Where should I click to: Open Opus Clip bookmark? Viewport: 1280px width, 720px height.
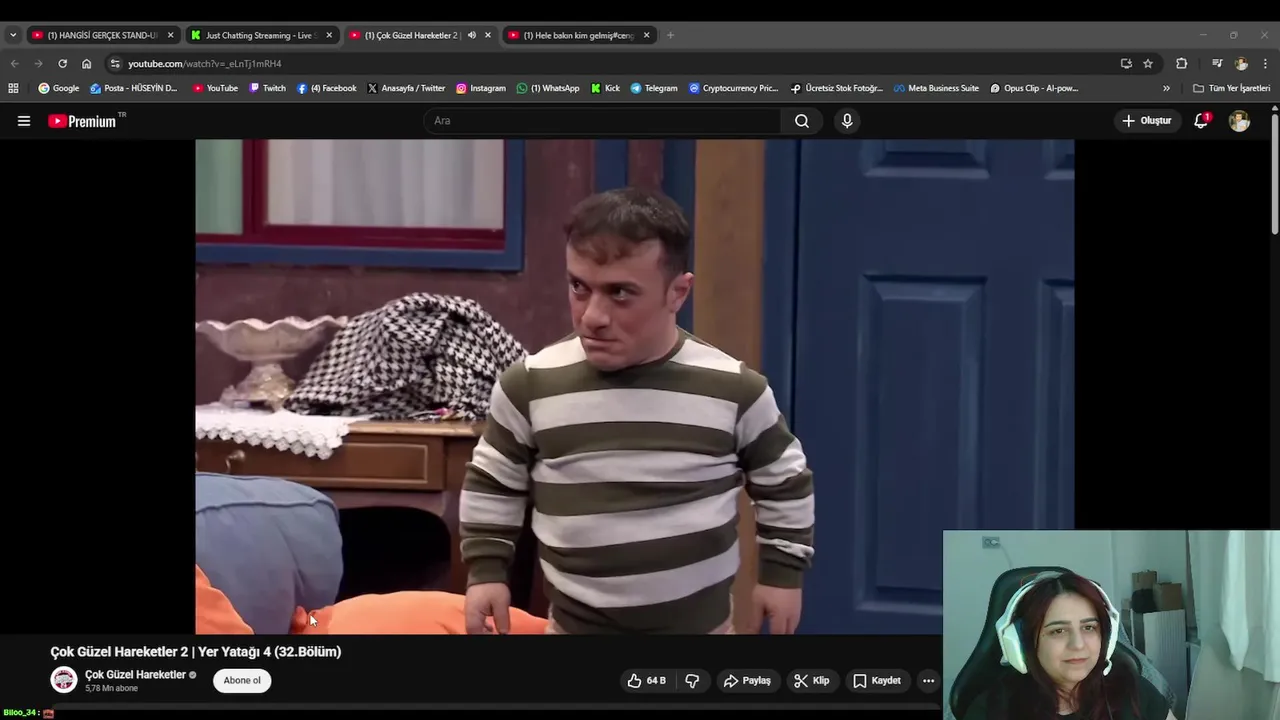click(x=1034, y=88)
